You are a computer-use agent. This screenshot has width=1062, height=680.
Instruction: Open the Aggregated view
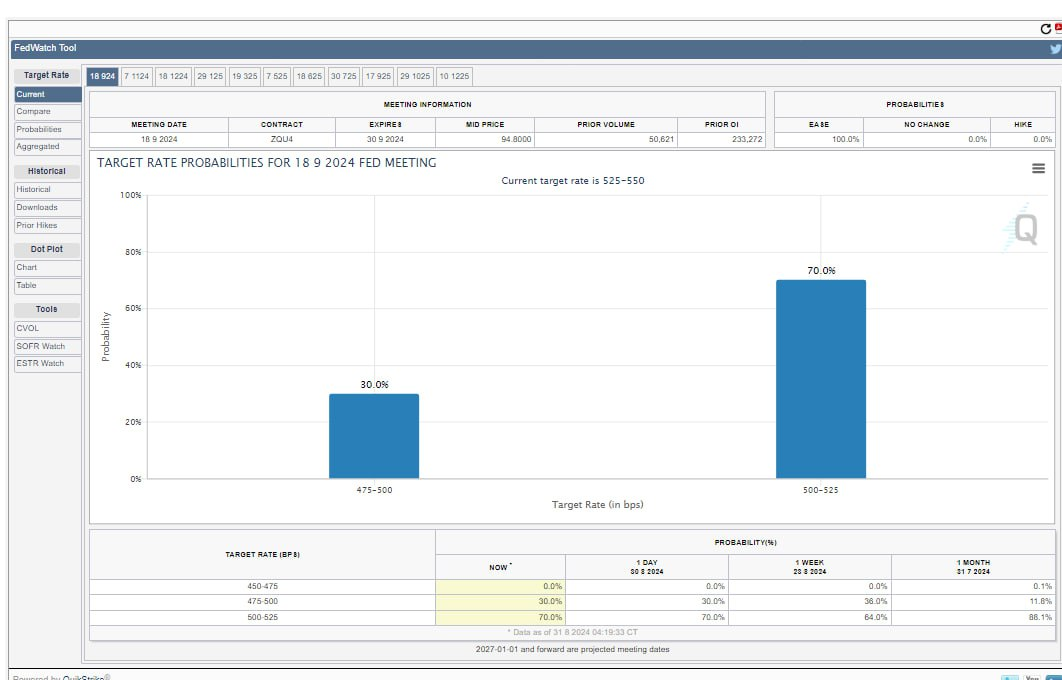47,147
